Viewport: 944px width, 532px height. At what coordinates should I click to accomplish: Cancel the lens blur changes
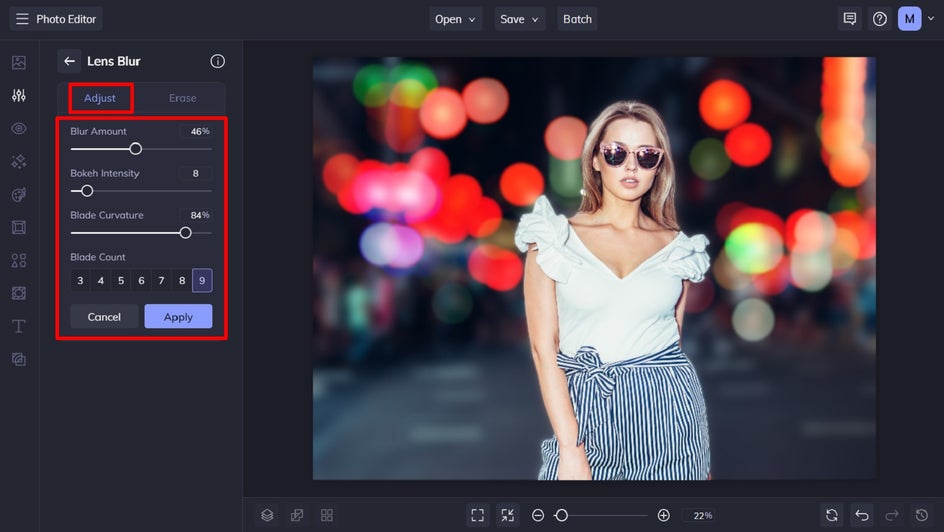[x=104, y=316]
